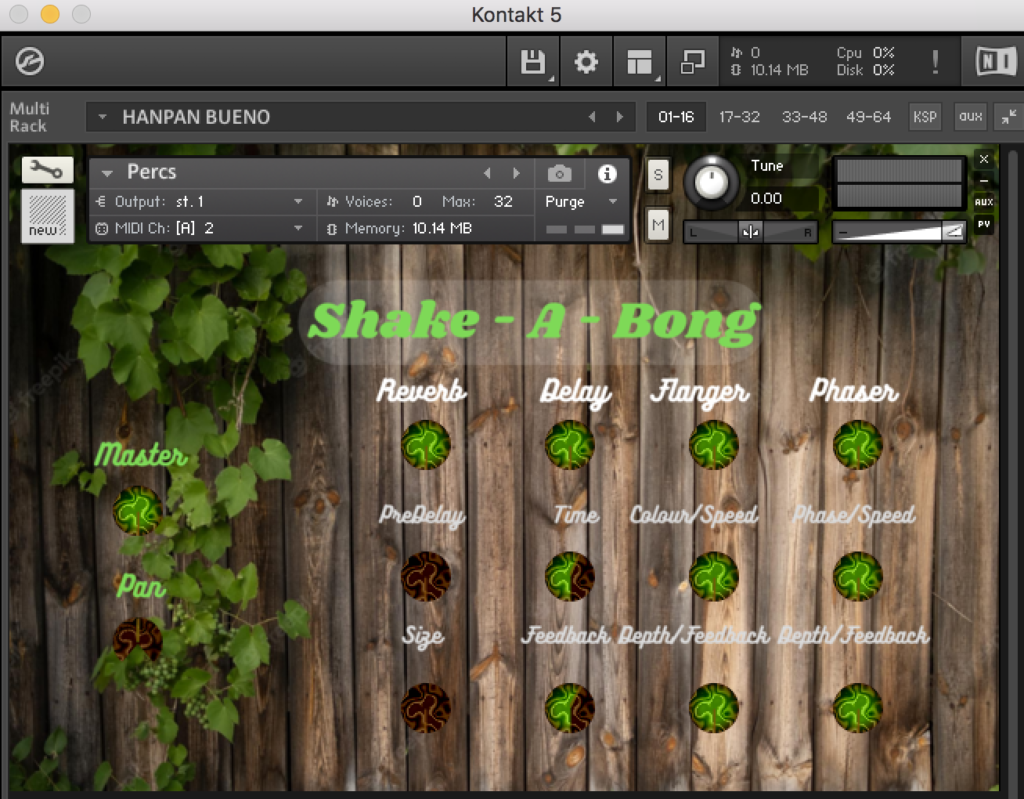The width and height of the screenshot is (1024, 799).
Task: Adjust the instrument volume slider
Action: 899,232
